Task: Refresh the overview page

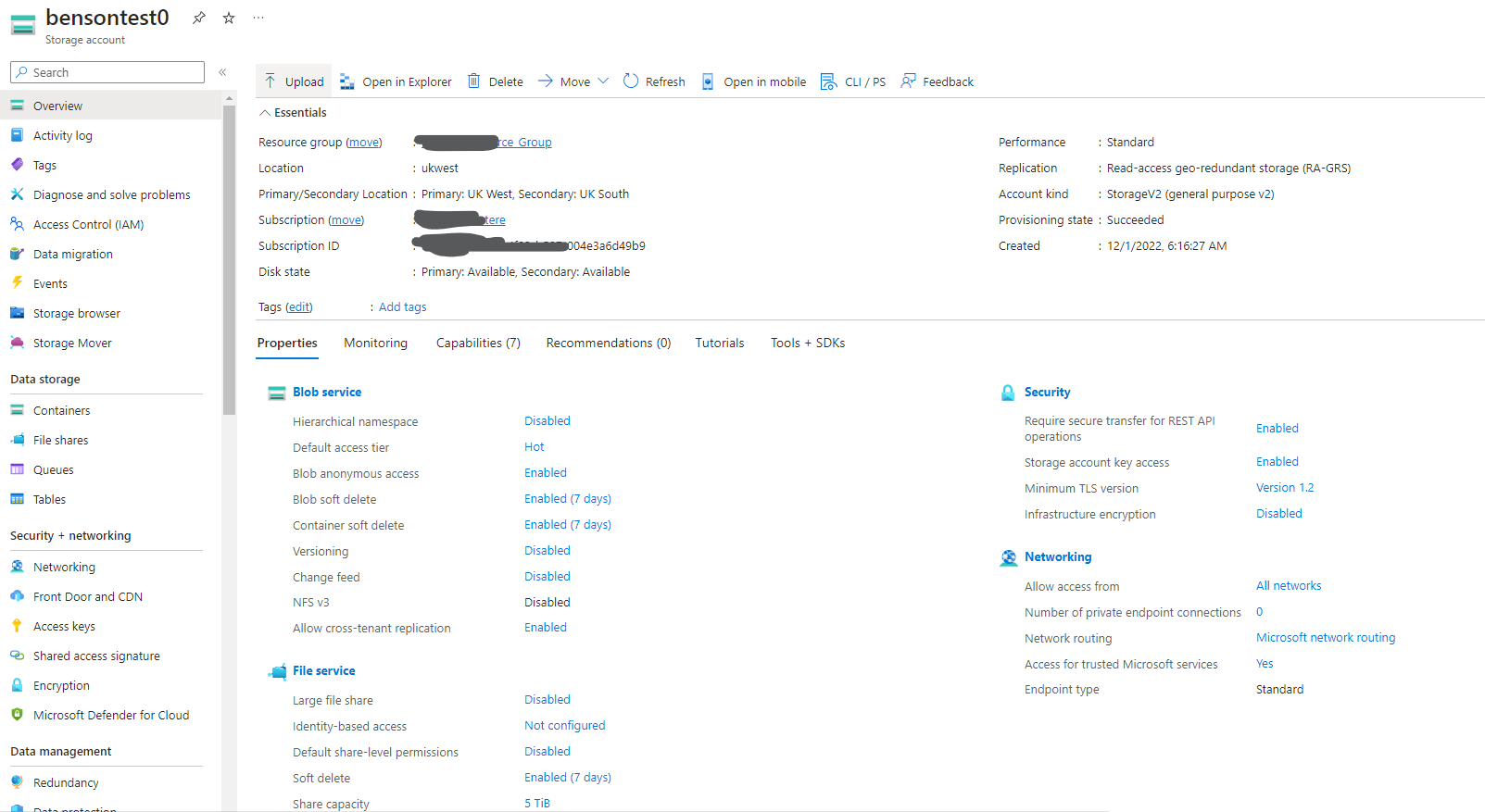Action: coord(654,81)
